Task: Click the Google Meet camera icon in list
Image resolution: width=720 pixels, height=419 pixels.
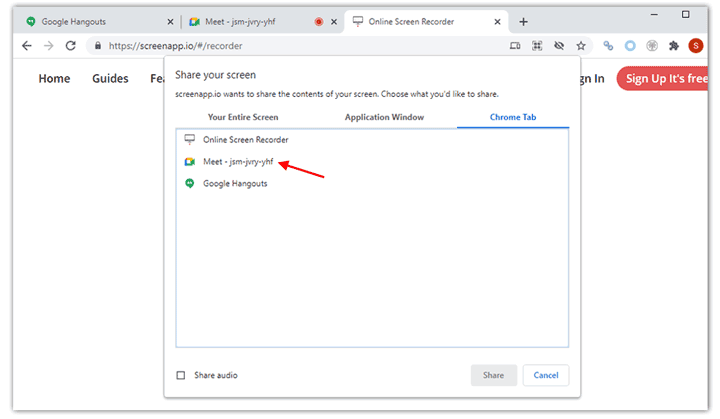Action: pyautogui.click(x=190, y=162)
